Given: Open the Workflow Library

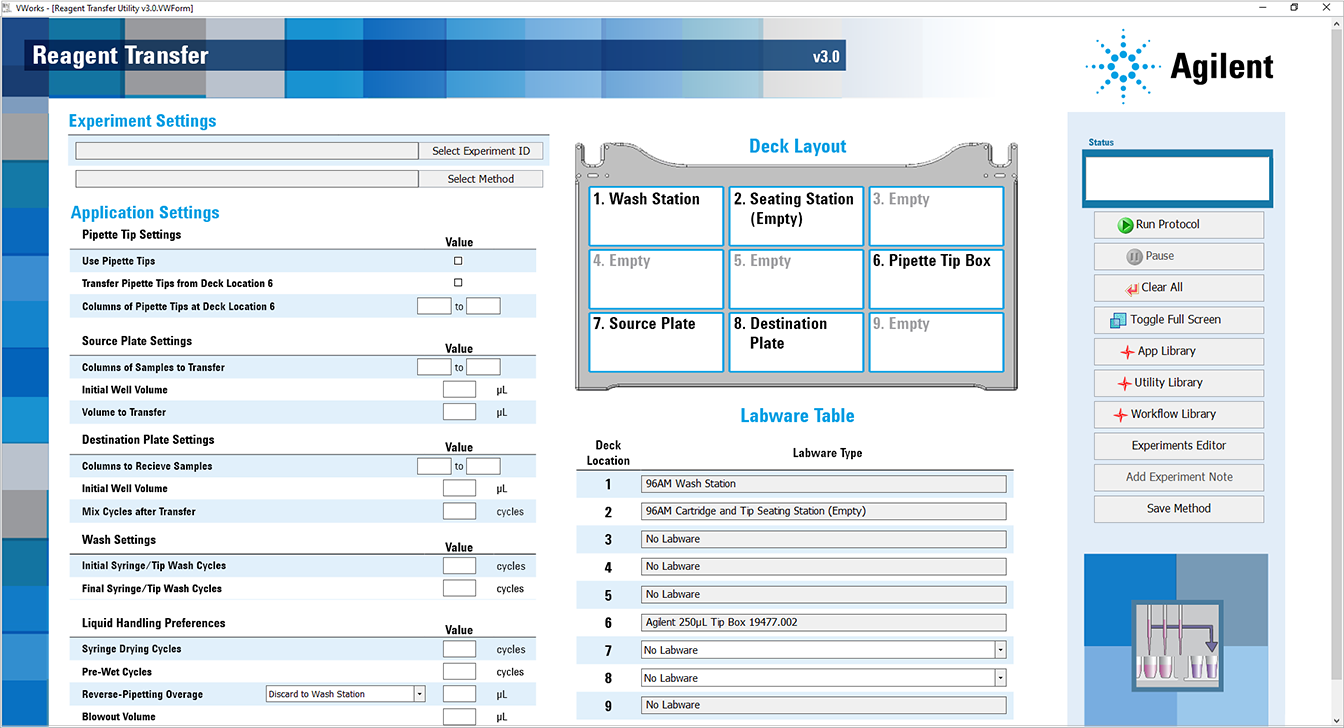Looking at the screenshot, I should pyautogui.click(x=1179, y=415).
